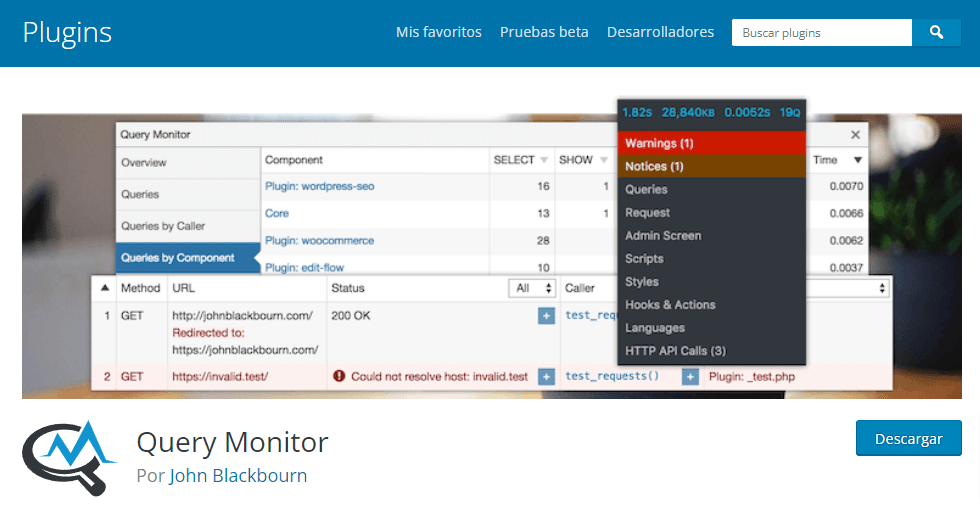
Task: Select Queries by Caller tab
Action: click(x=188, y=226)
